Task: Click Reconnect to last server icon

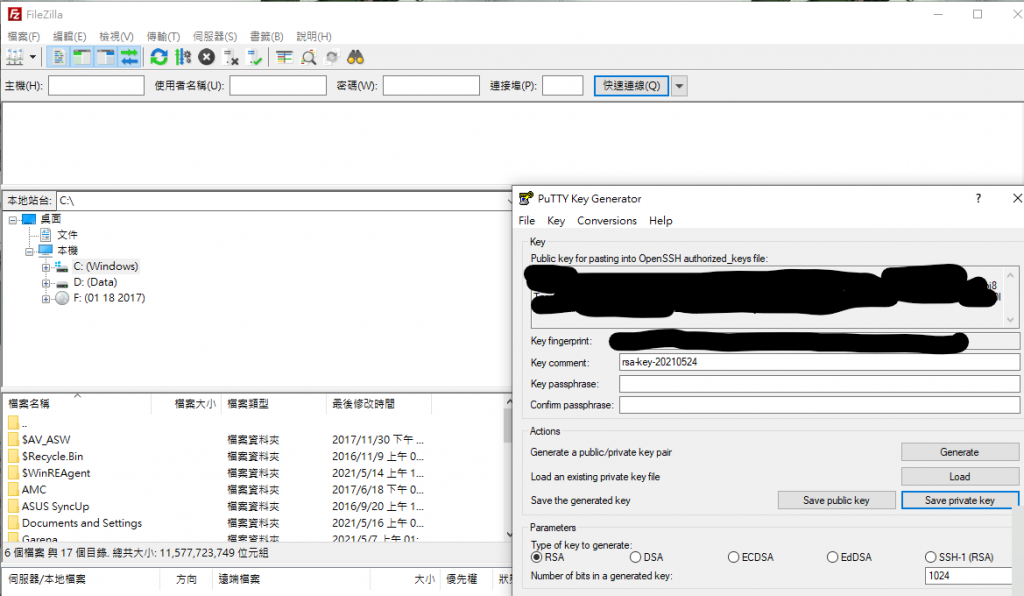Action: pos(255,57)
